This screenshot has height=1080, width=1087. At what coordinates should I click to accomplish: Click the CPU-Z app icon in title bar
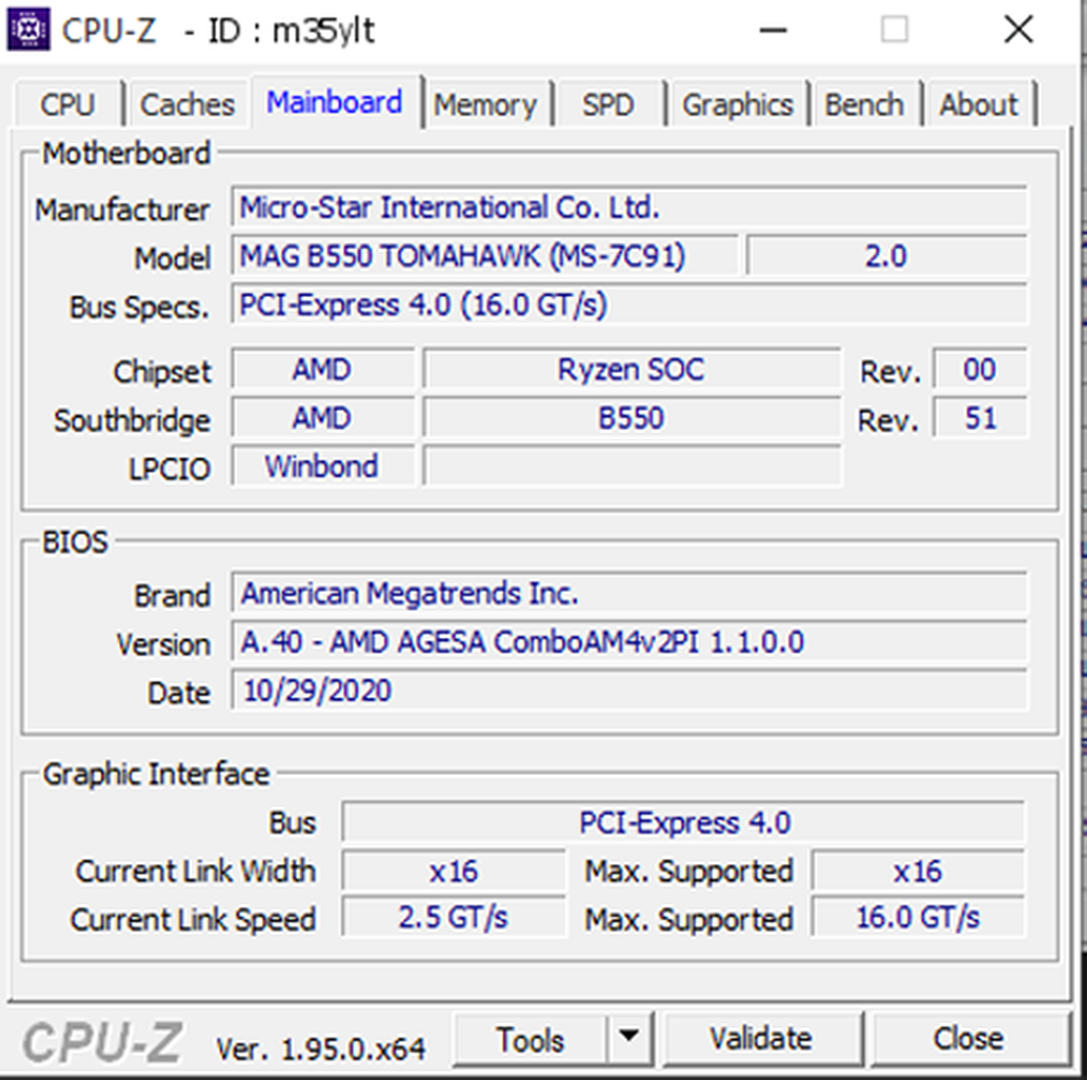tap(28, 29)
